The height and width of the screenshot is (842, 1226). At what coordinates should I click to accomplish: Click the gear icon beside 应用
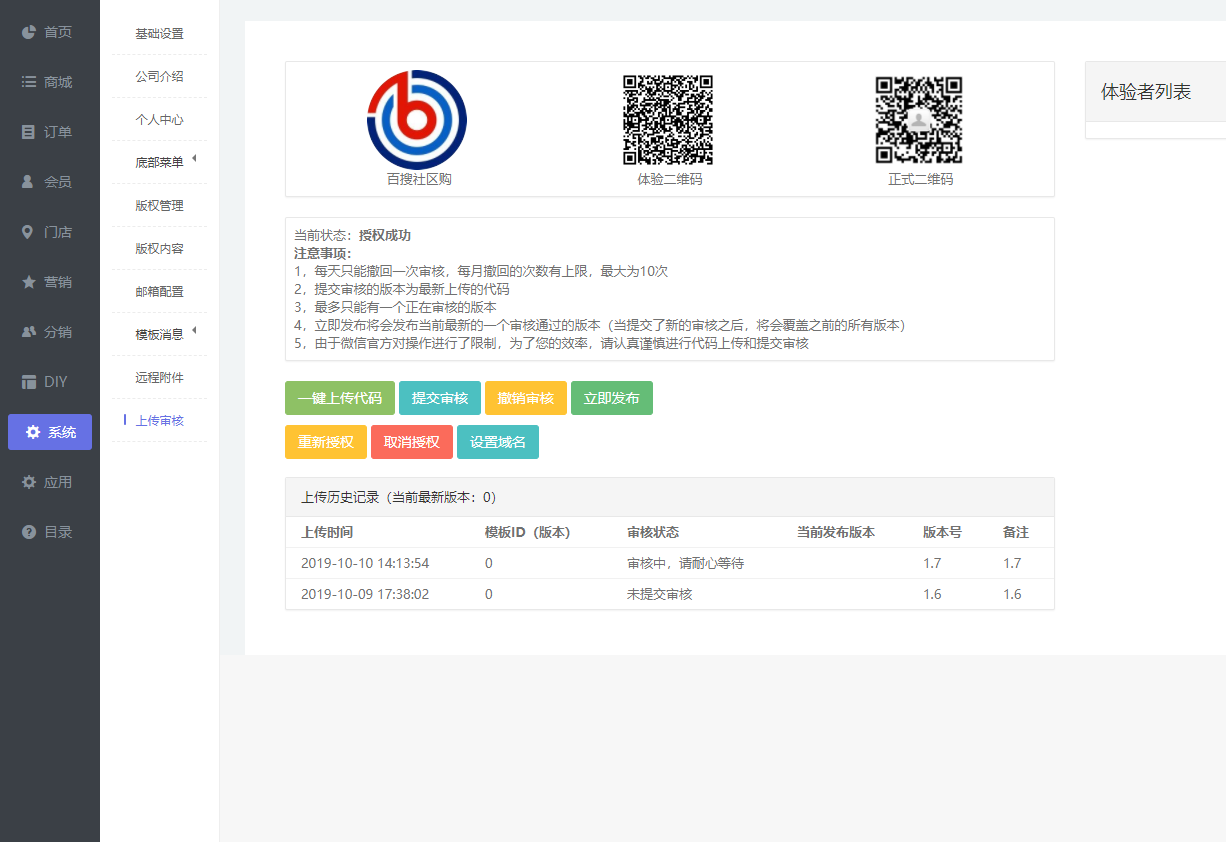coord(29,482)
